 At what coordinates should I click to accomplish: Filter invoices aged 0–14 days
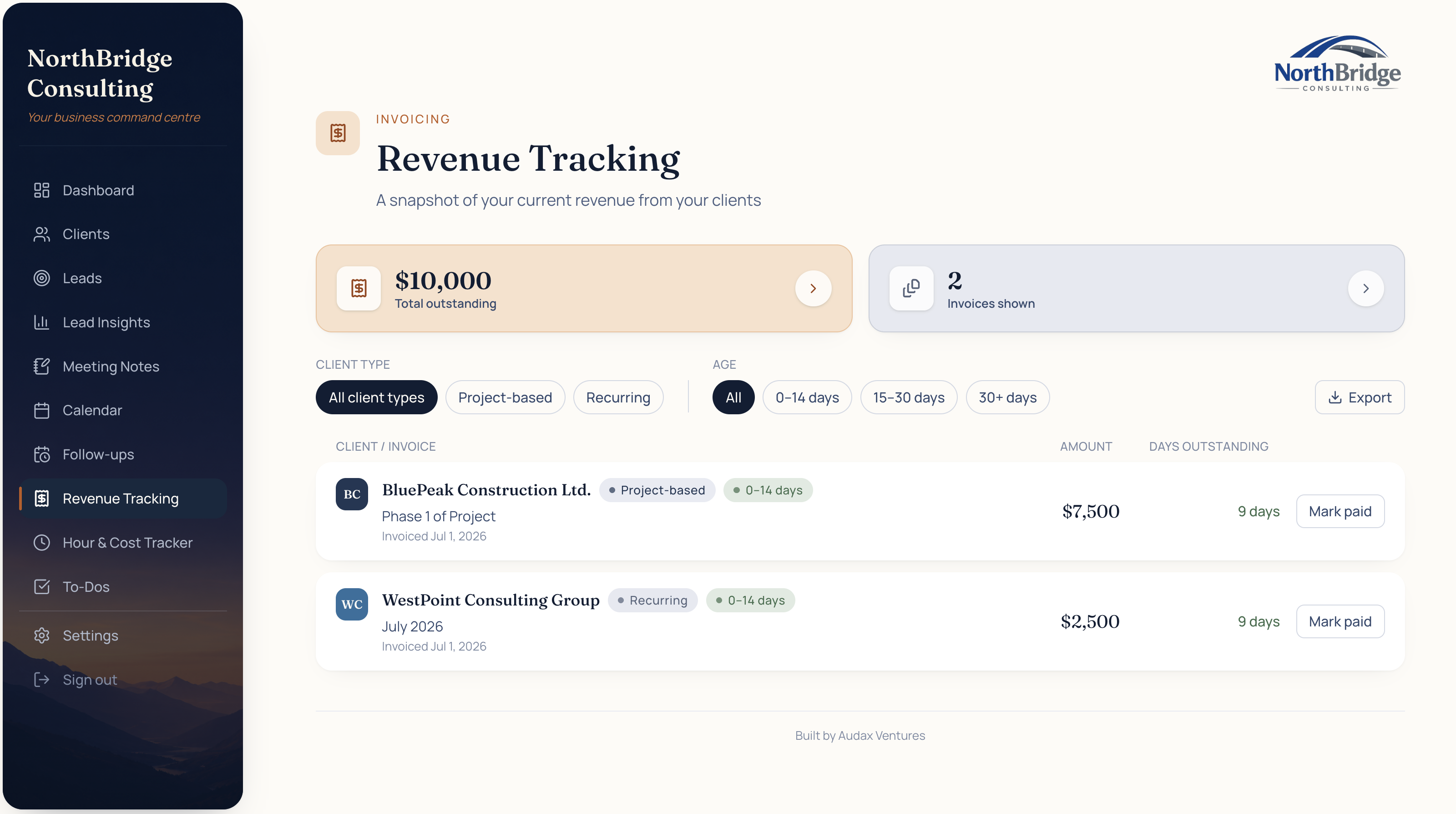(x=807, y=397)
